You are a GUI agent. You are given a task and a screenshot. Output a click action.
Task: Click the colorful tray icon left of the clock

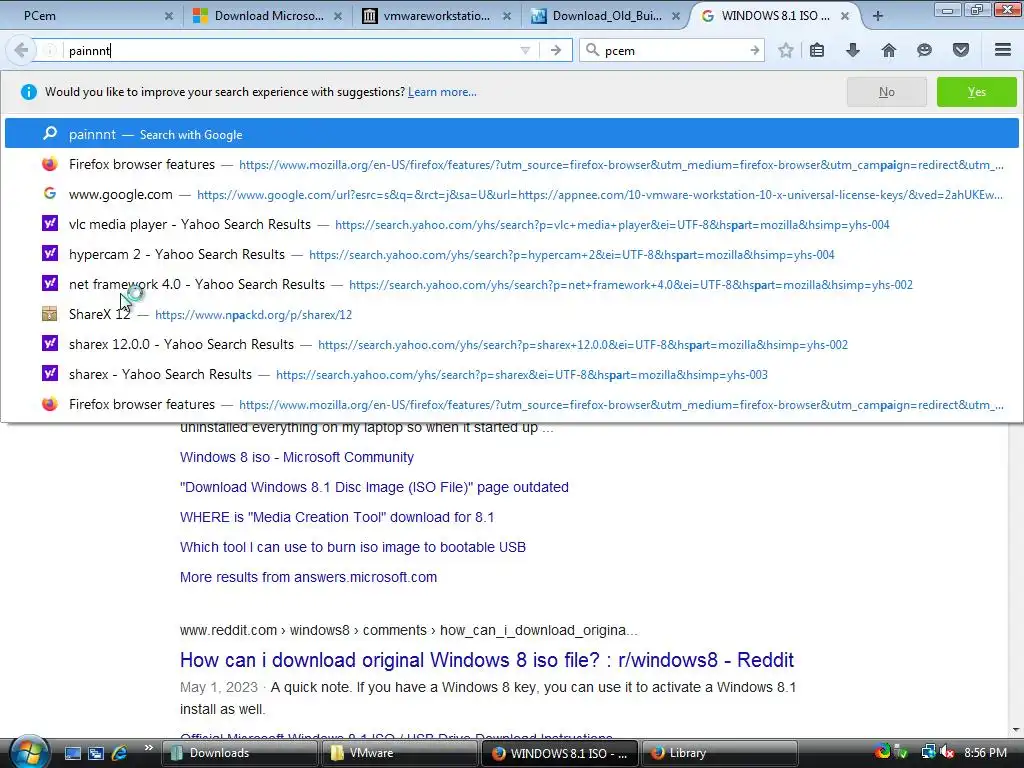point(882,752)
